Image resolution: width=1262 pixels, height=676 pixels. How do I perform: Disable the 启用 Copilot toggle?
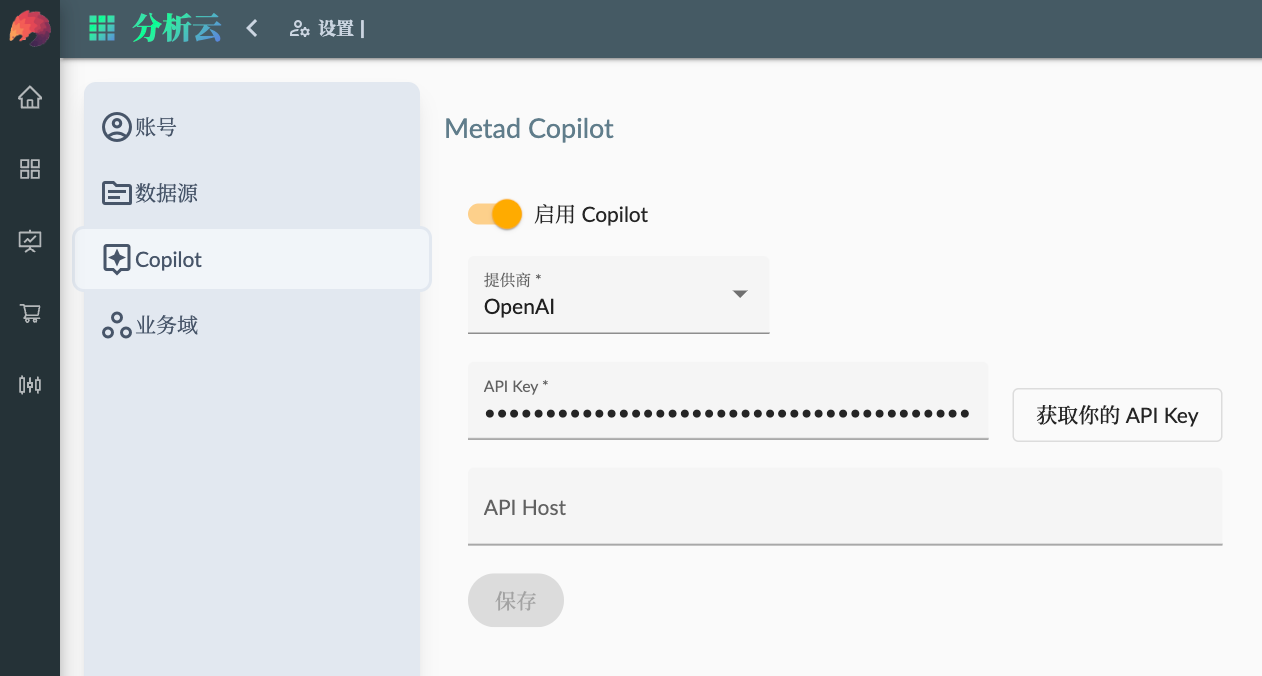(494, 214)
